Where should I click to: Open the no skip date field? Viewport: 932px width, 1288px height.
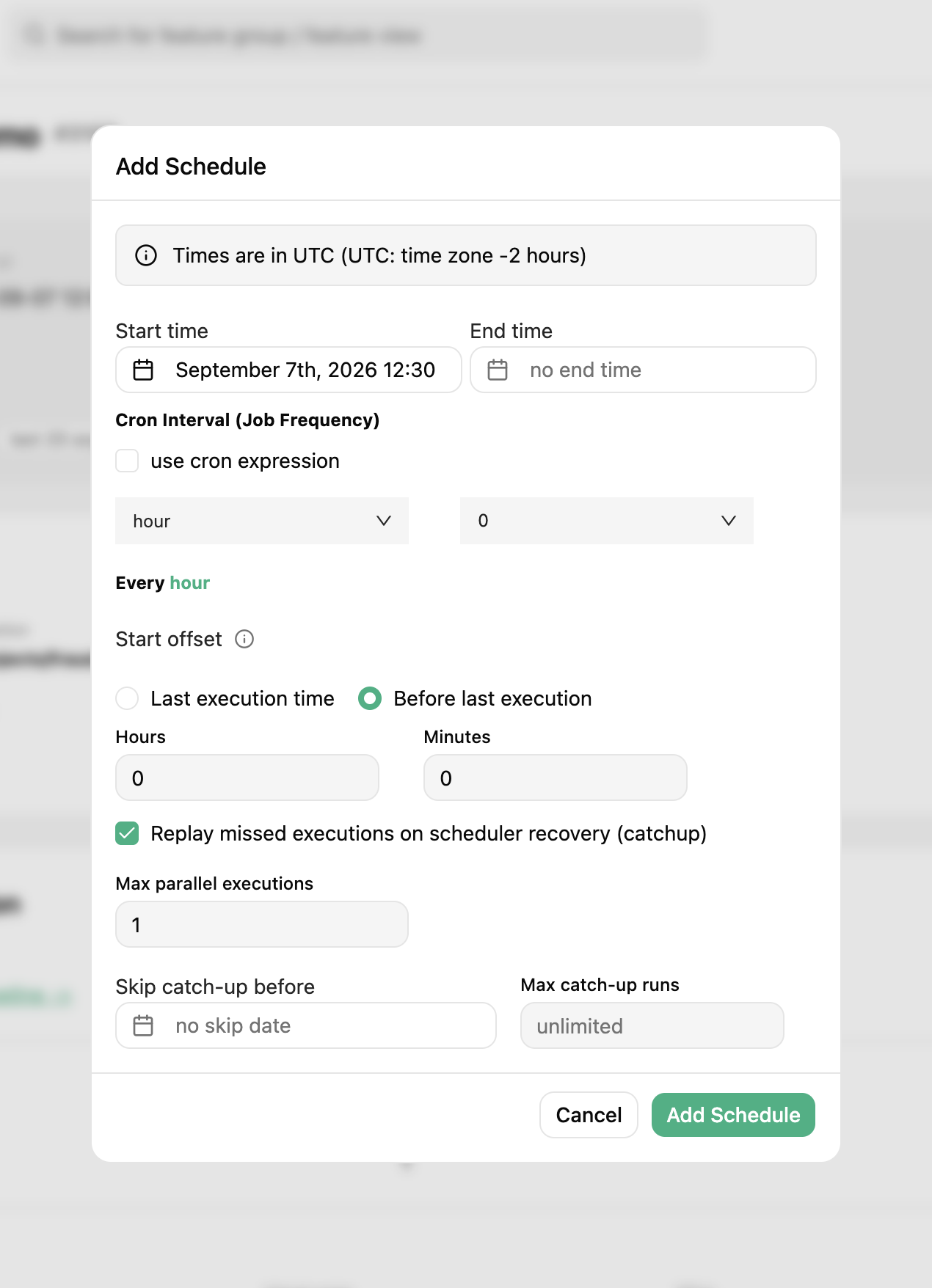[306, 1025]
